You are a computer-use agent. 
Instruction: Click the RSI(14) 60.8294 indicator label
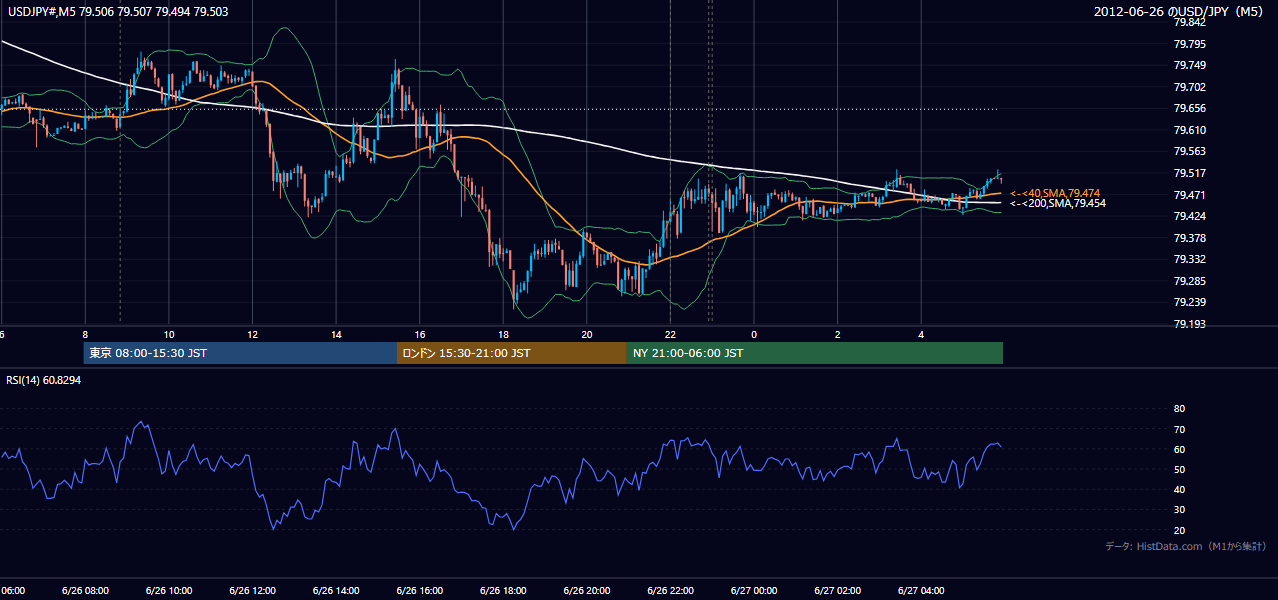(x=44, y=380)
